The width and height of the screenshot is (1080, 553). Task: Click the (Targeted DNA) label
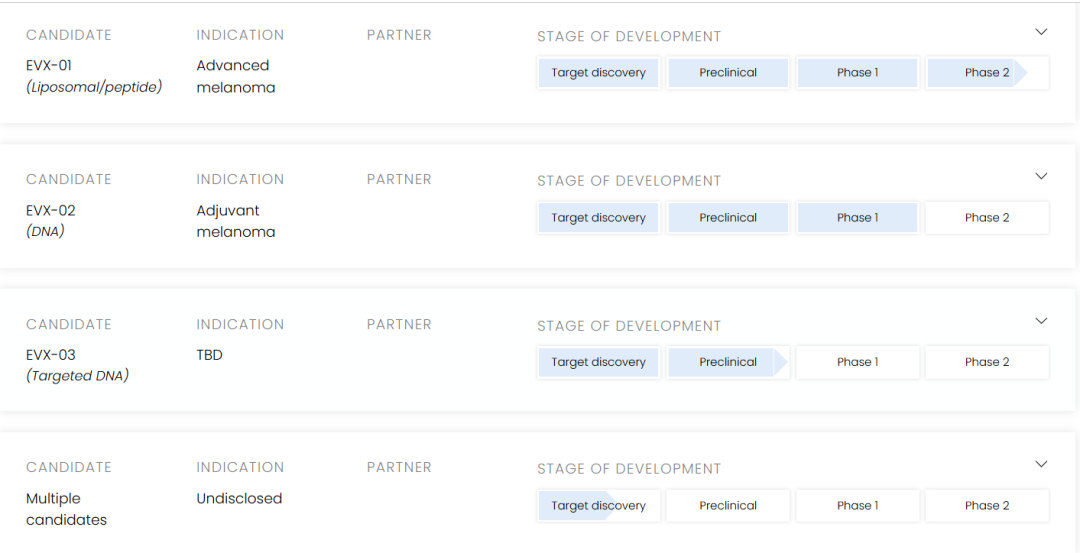(78, 376)
